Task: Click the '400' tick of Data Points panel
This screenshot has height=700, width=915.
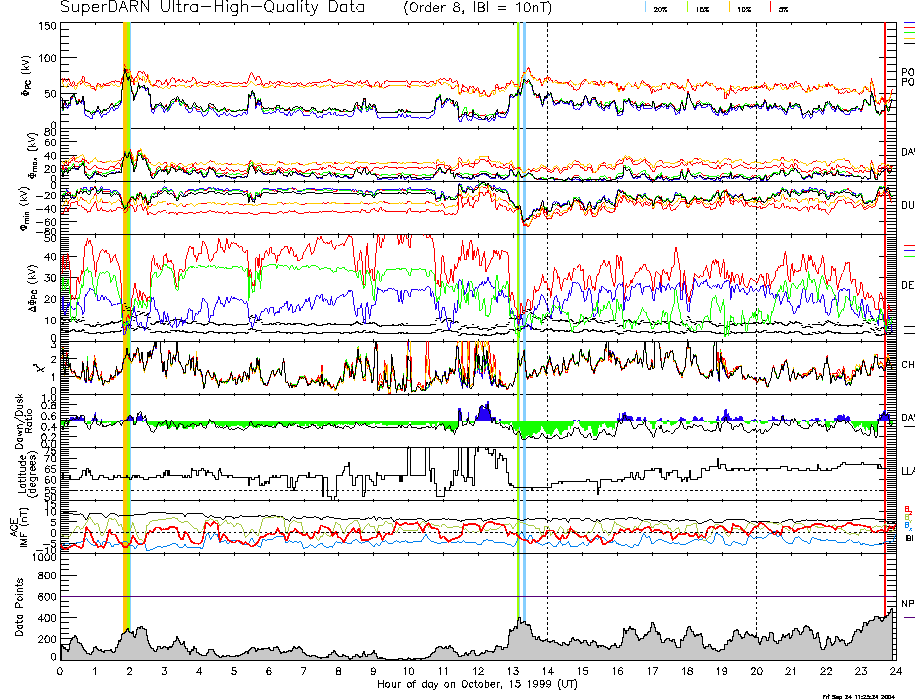Action: [48, 618]
